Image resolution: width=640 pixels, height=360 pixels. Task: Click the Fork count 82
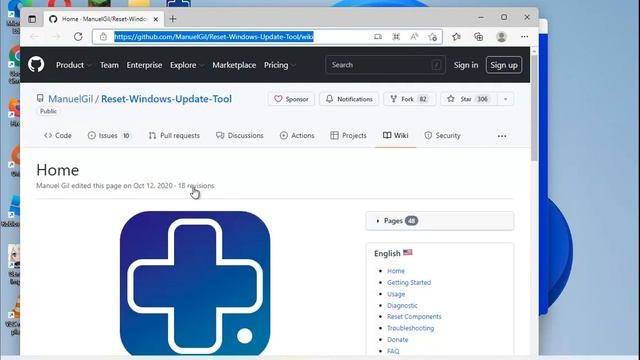click(x=423, y=99)
